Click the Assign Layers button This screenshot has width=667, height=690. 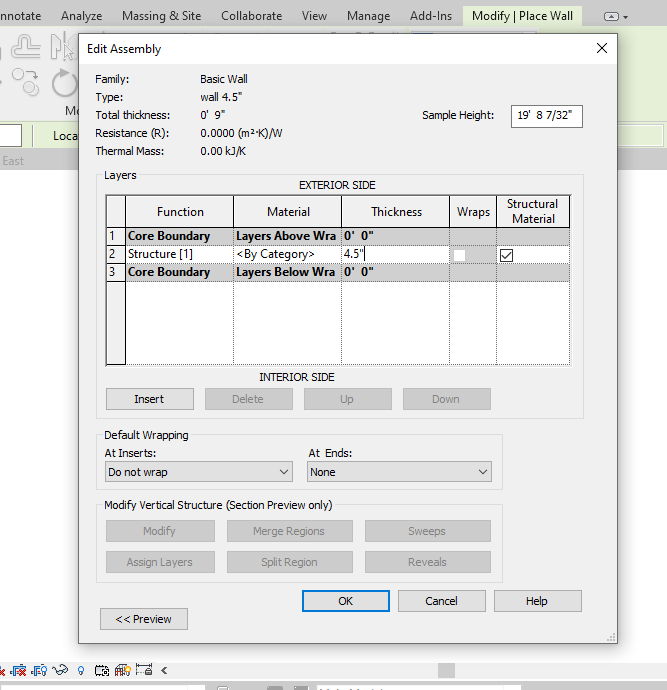point(160,562)
